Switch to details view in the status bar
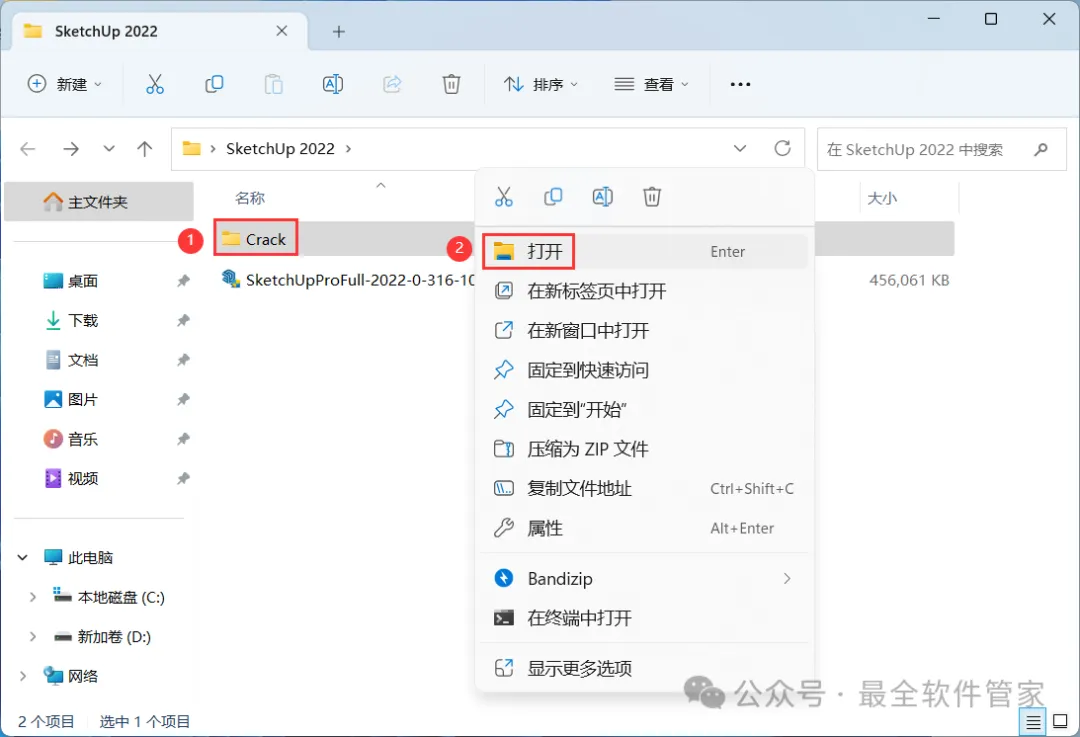This screenshot has height=737, width=1080. click(x=1033, y=722)
